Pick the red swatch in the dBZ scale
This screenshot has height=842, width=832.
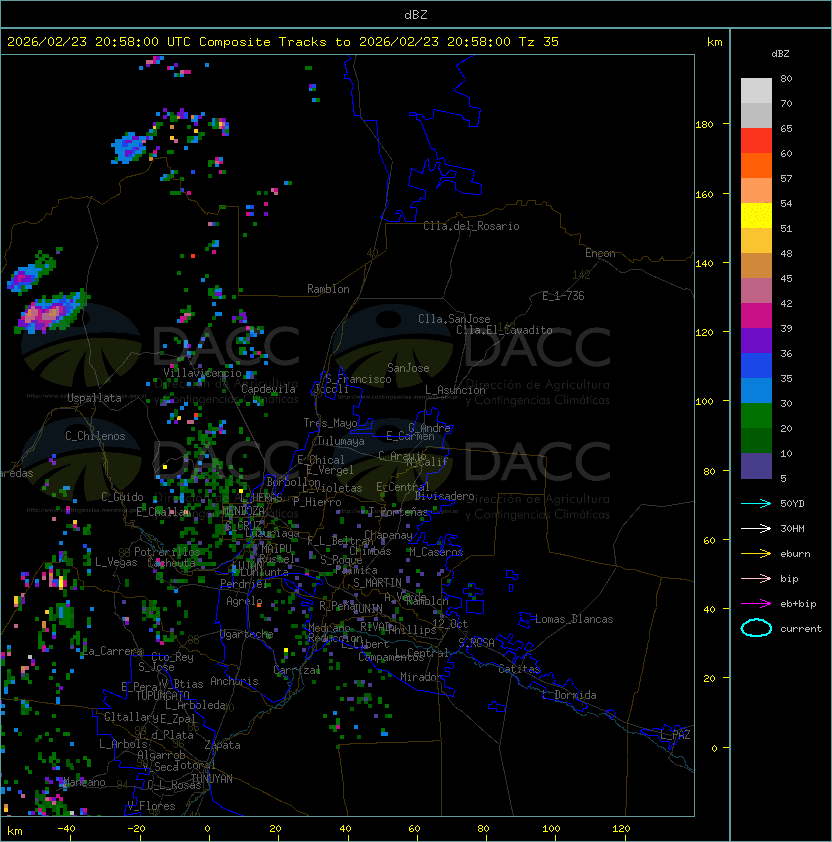pos(756,141)
